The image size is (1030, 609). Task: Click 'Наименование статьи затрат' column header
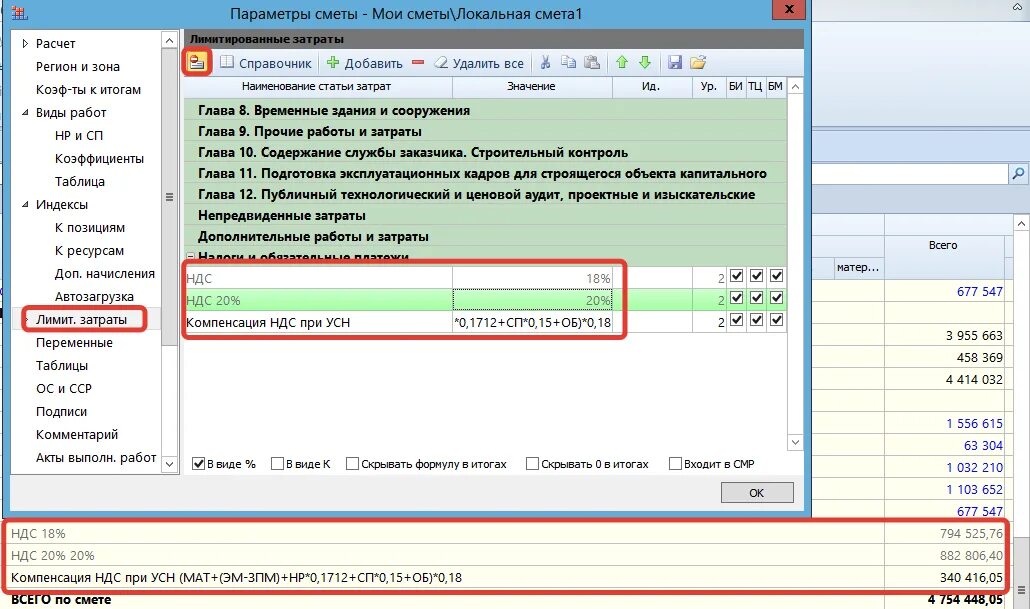coord(317,87)
